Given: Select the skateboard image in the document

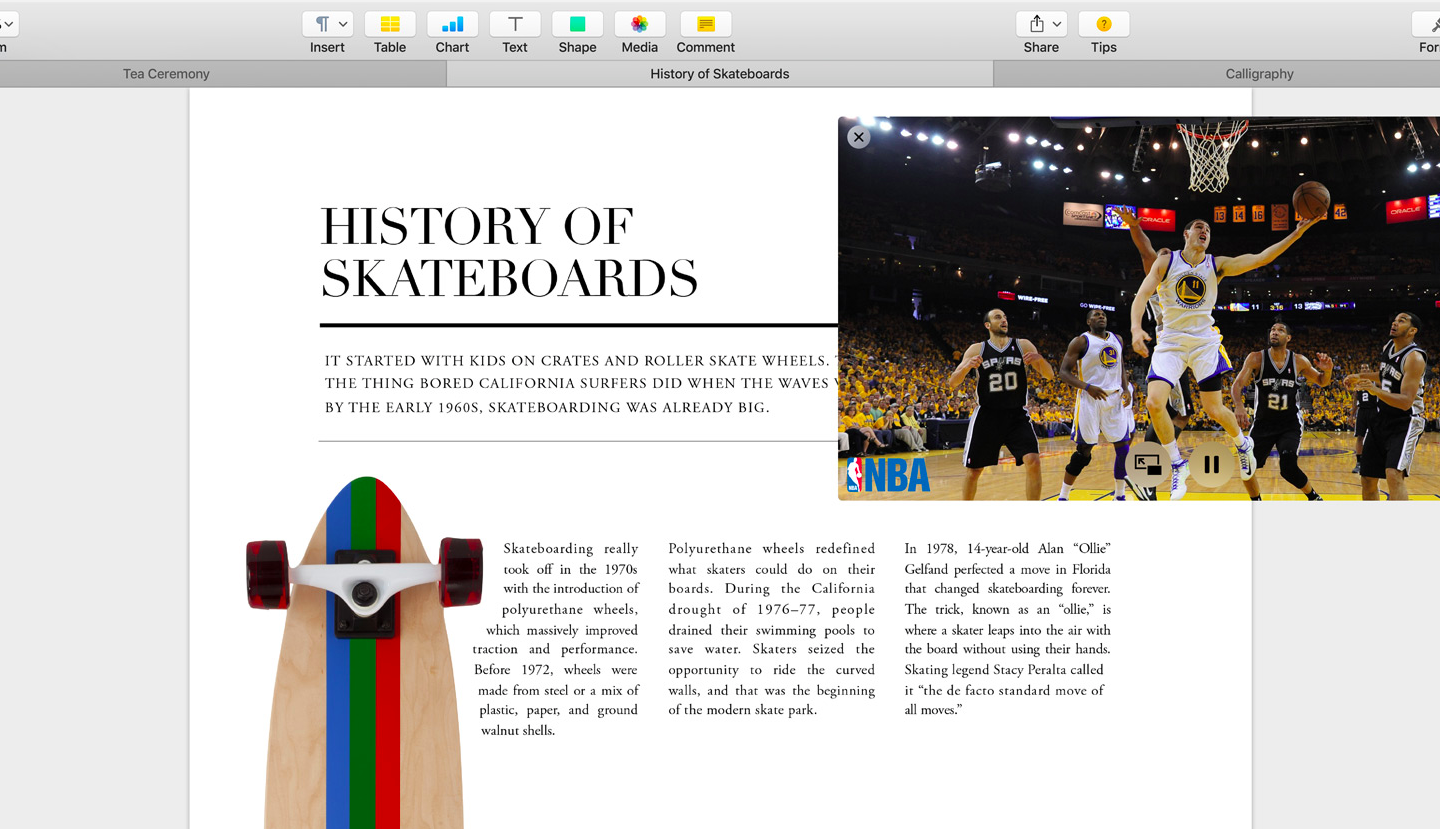Looking at the screenshot, I should (x=364, y=652).
